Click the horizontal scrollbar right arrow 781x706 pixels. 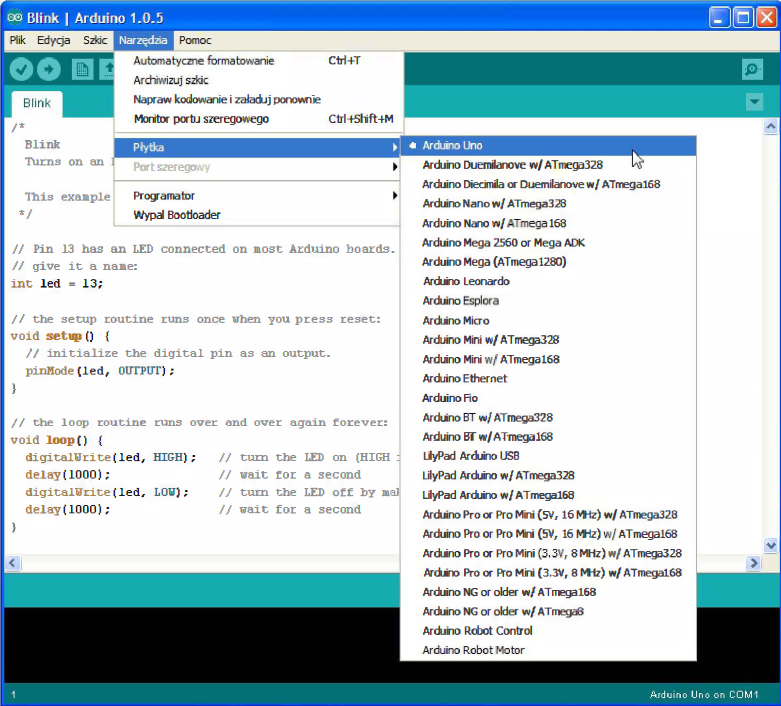tap(754, 563)
